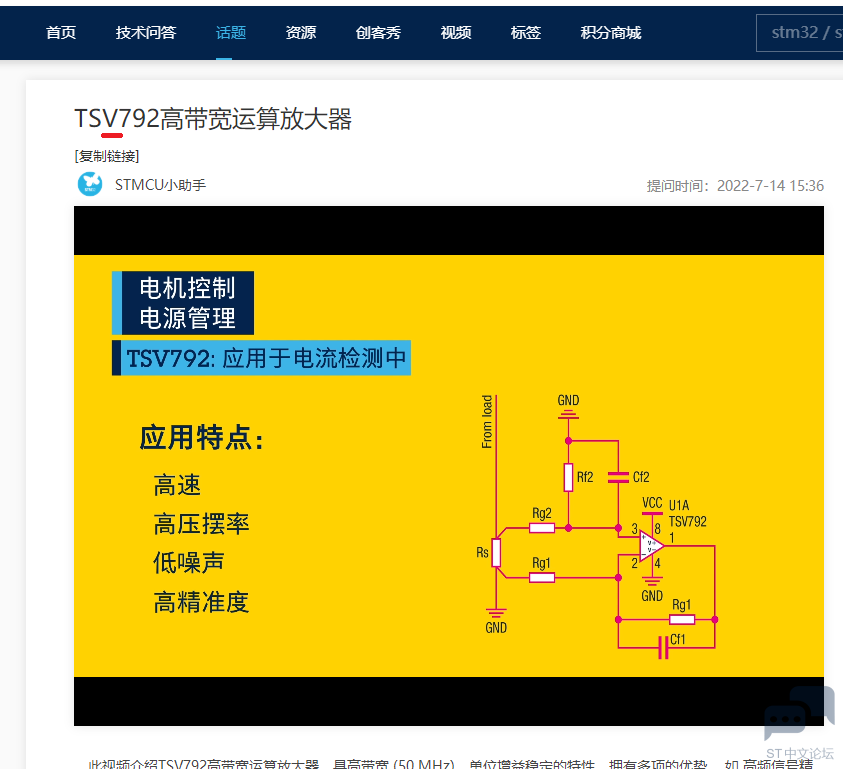The width and height of the screenshot is (843, 769).
Task: Go to 视频 section
Action: [456, 33]
